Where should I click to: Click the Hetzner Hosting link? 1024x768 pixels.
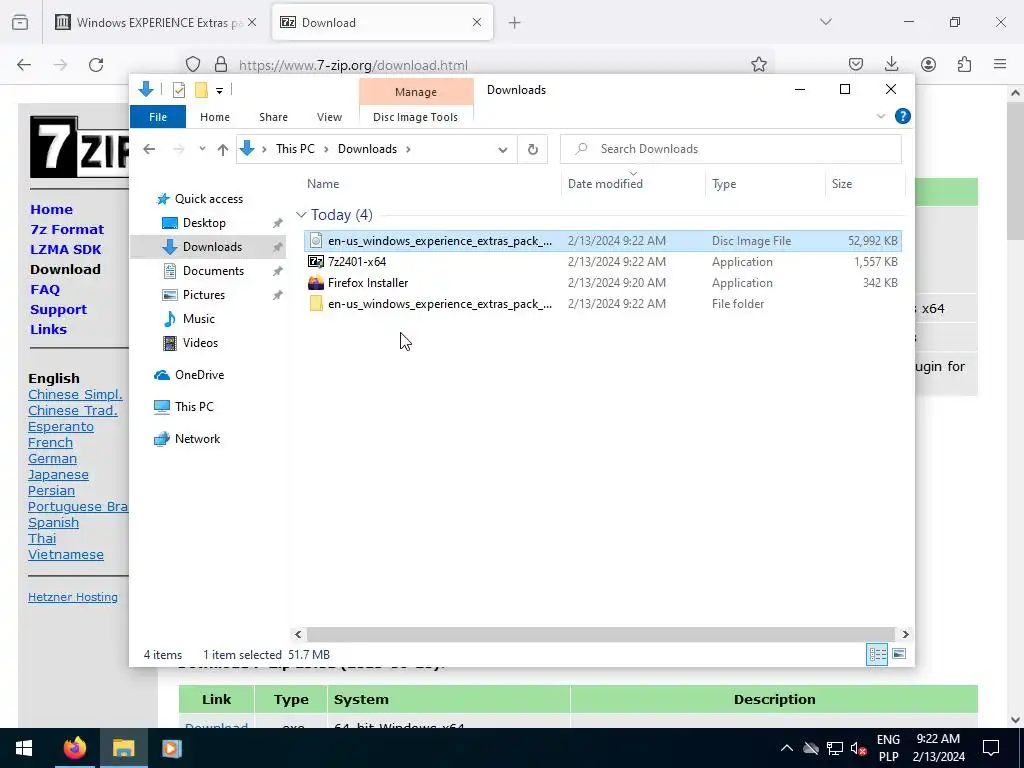[73, 597]
